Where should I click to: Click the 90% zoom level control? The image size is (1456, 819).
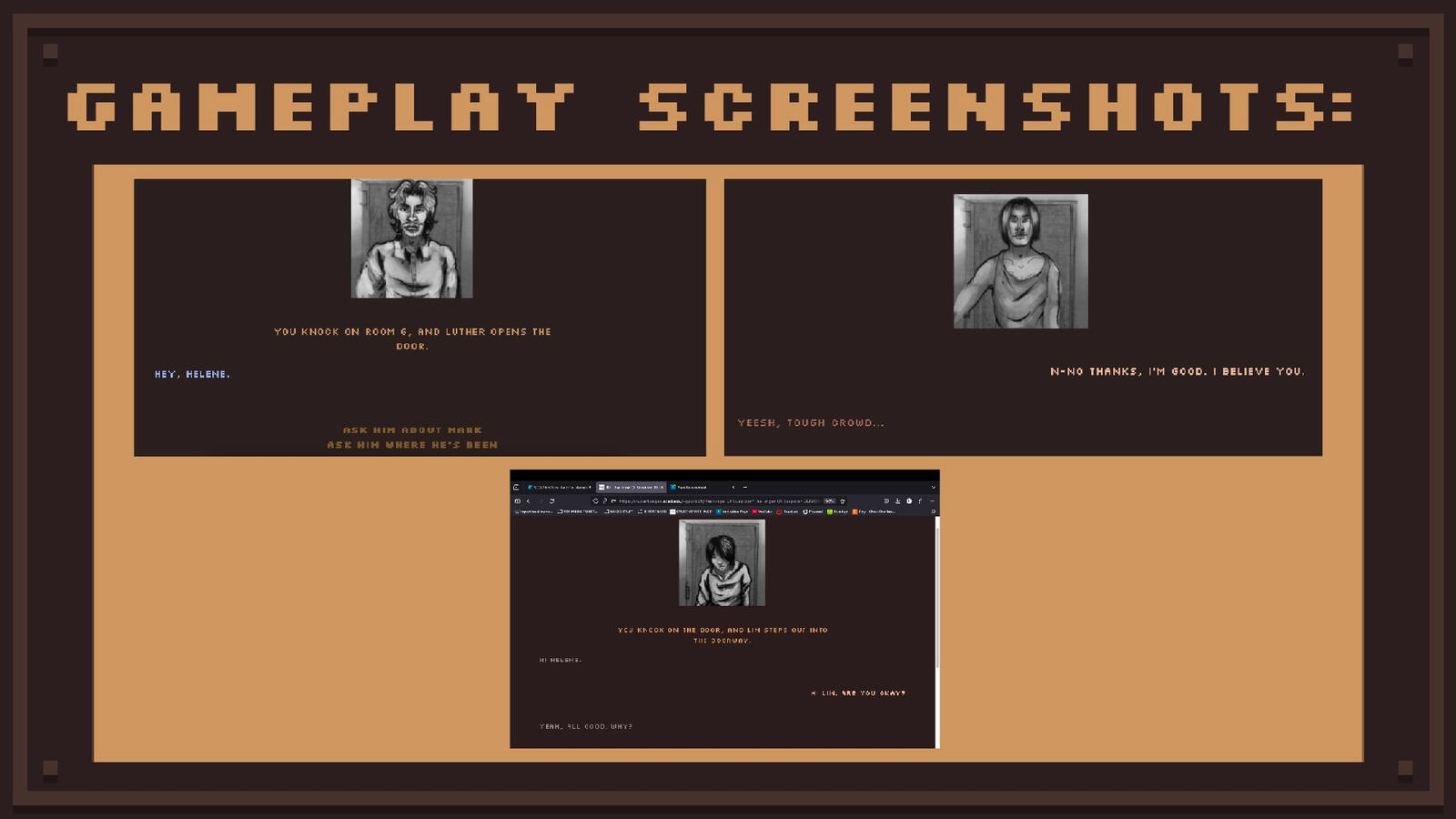click(x=829, y=500)
